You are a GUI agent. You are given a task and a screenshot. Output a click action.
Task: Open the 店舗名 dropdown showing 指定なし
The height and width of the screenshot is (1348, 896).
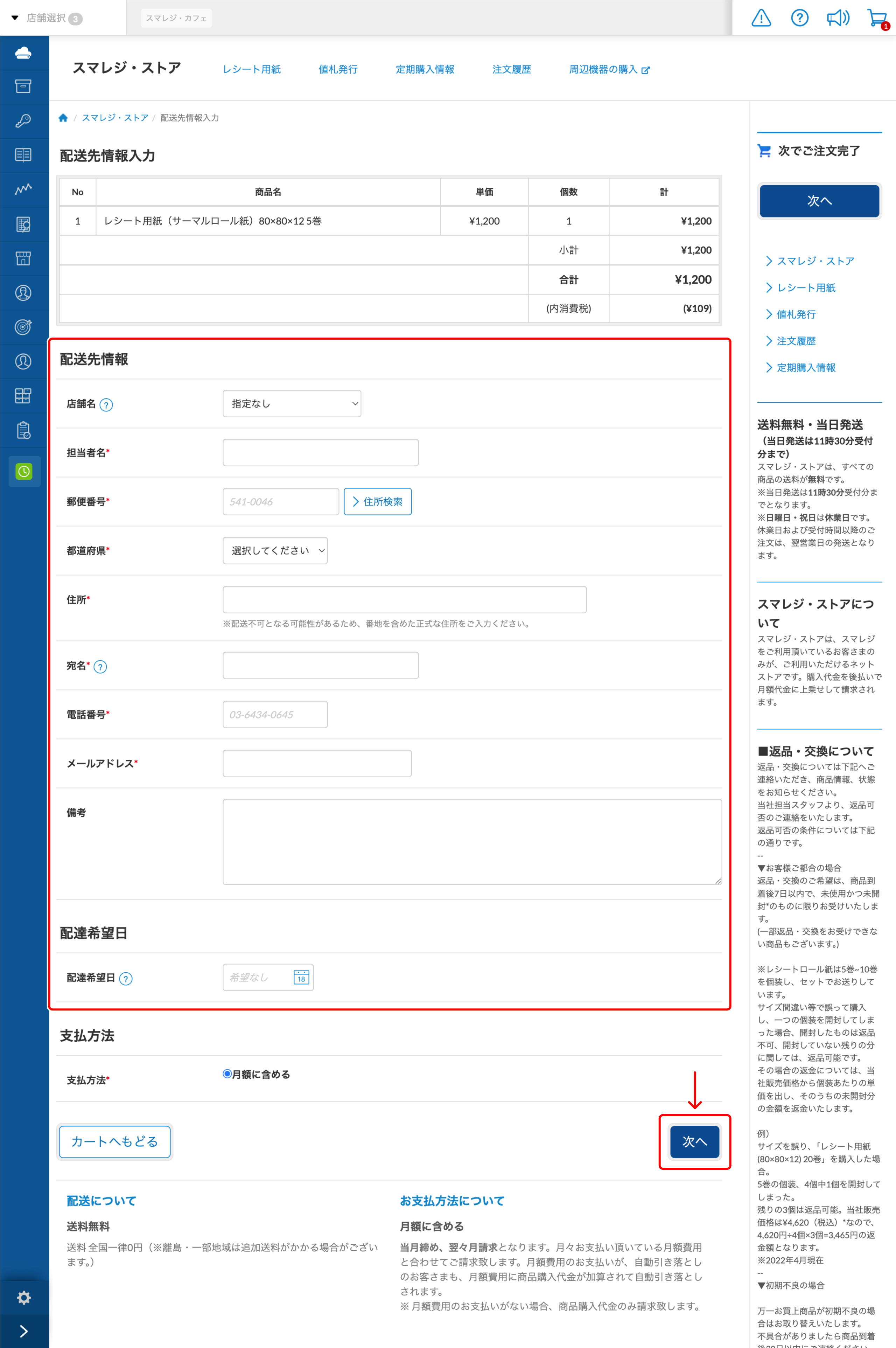292,404
